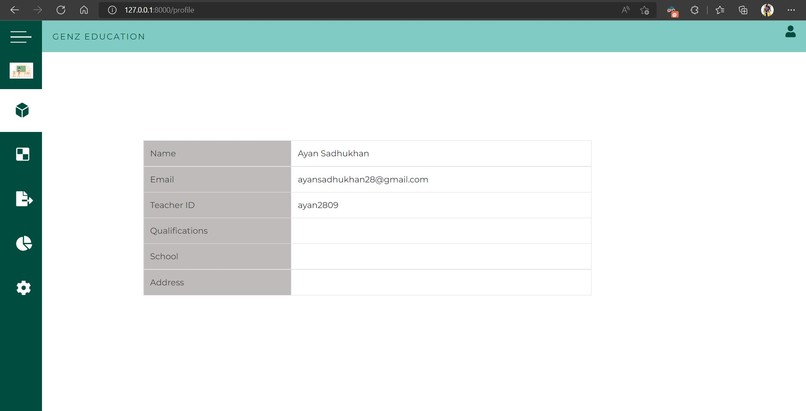The image size is (806, 411).
Task: Click the Teacher ID label cell
Action: pyautogui.click(x=217, y=205)
